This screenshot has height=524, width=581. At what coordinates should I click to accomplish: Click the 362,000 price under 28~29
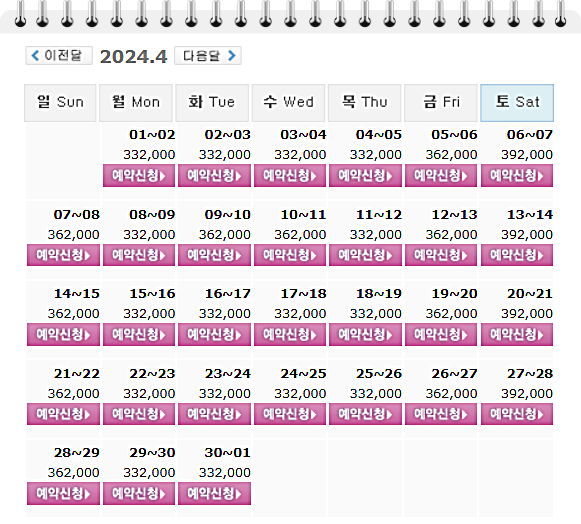pos(73,473)
